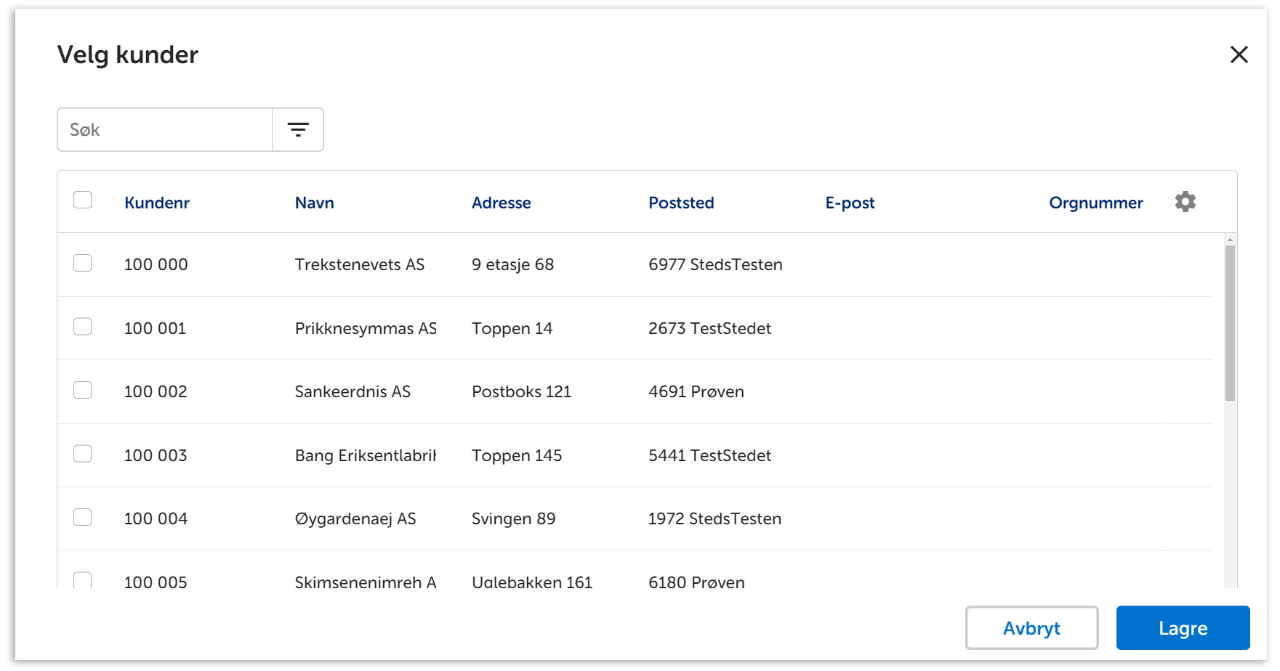1280x671 pixels.
Task: Click the E-post column header
Action: point(849,203)
